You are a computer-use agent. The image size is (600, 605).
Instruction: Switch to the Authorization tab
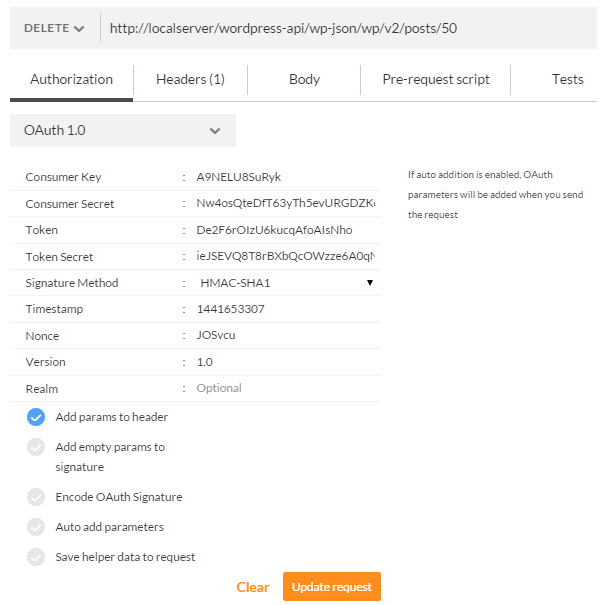click(x=71, y=79)
